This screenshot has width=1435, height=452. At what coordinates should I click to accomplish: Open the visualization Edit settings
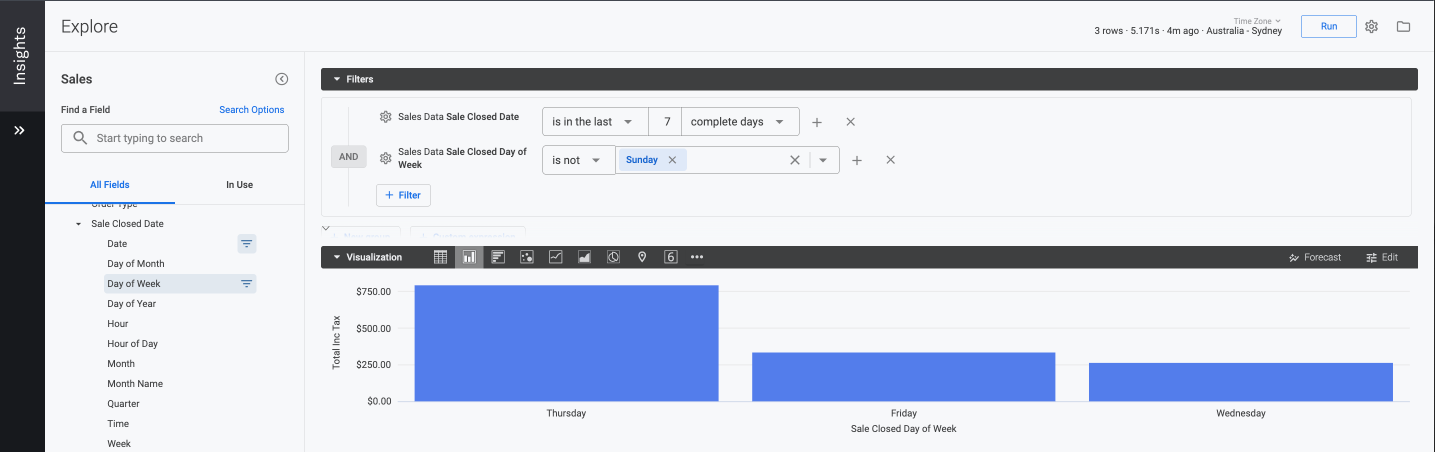pyautogui.click(x=1382, y=257)
